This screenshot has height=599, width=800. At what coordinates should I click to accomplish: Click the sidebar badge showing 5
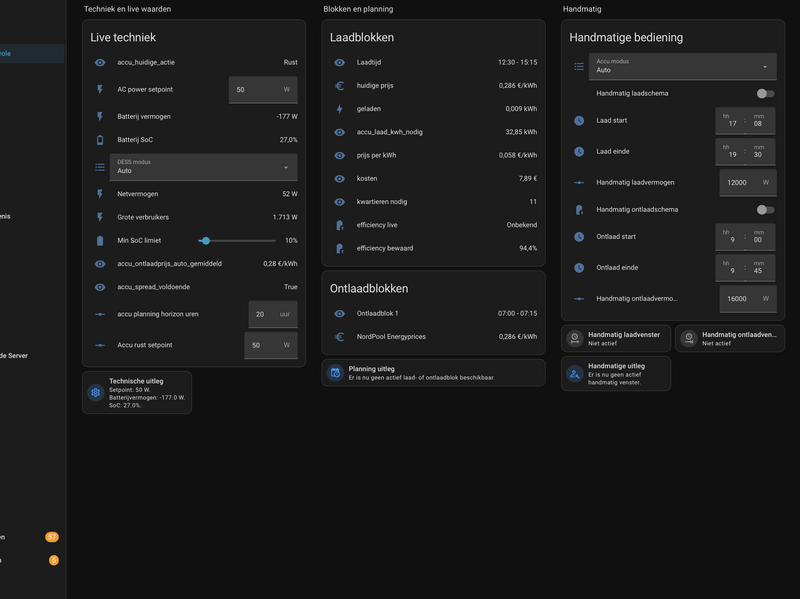coord(54,560)
